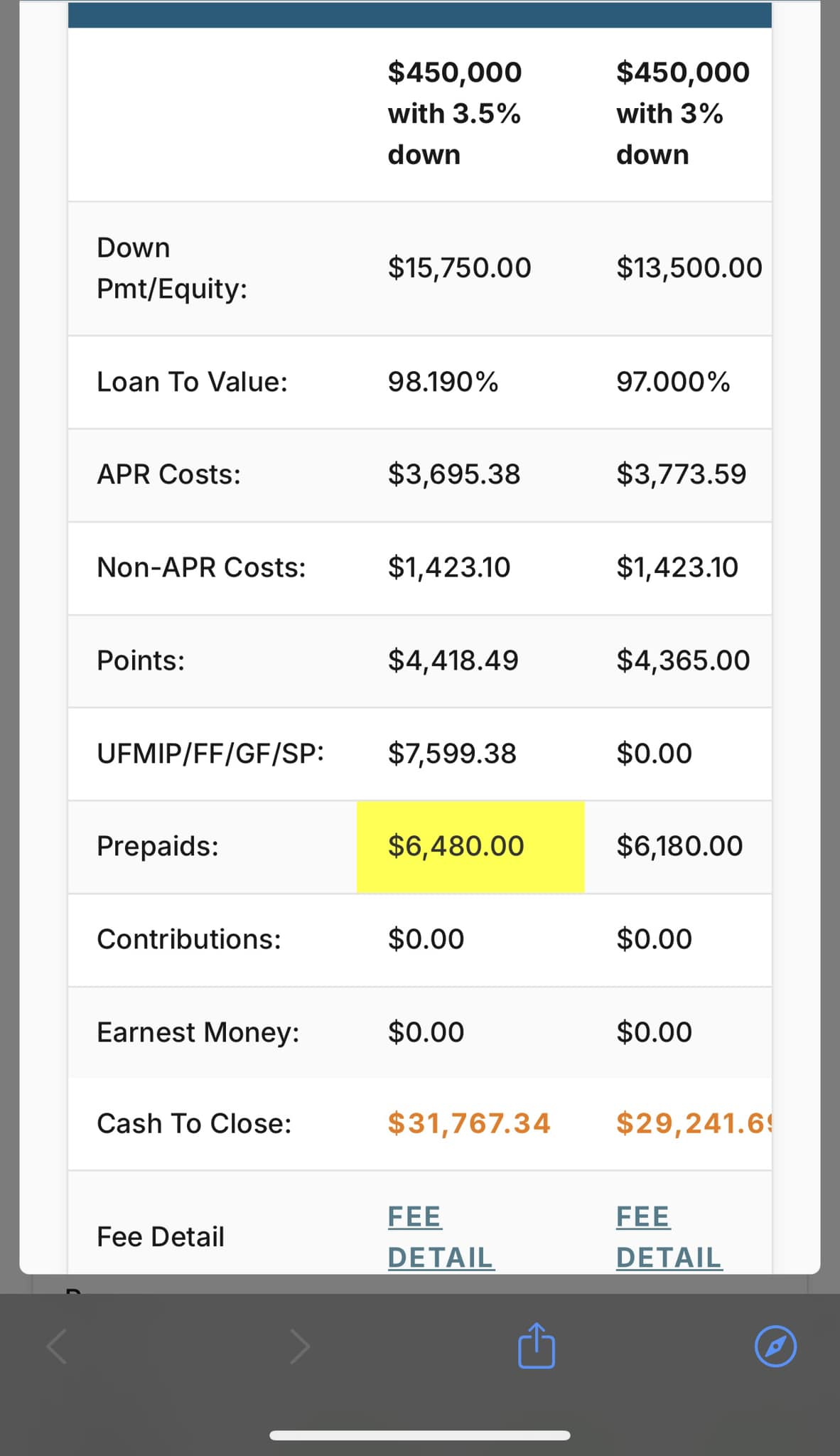Go forward with right chevron
The width and height of the screenshot is (840, 1456).
(300, 1347)
